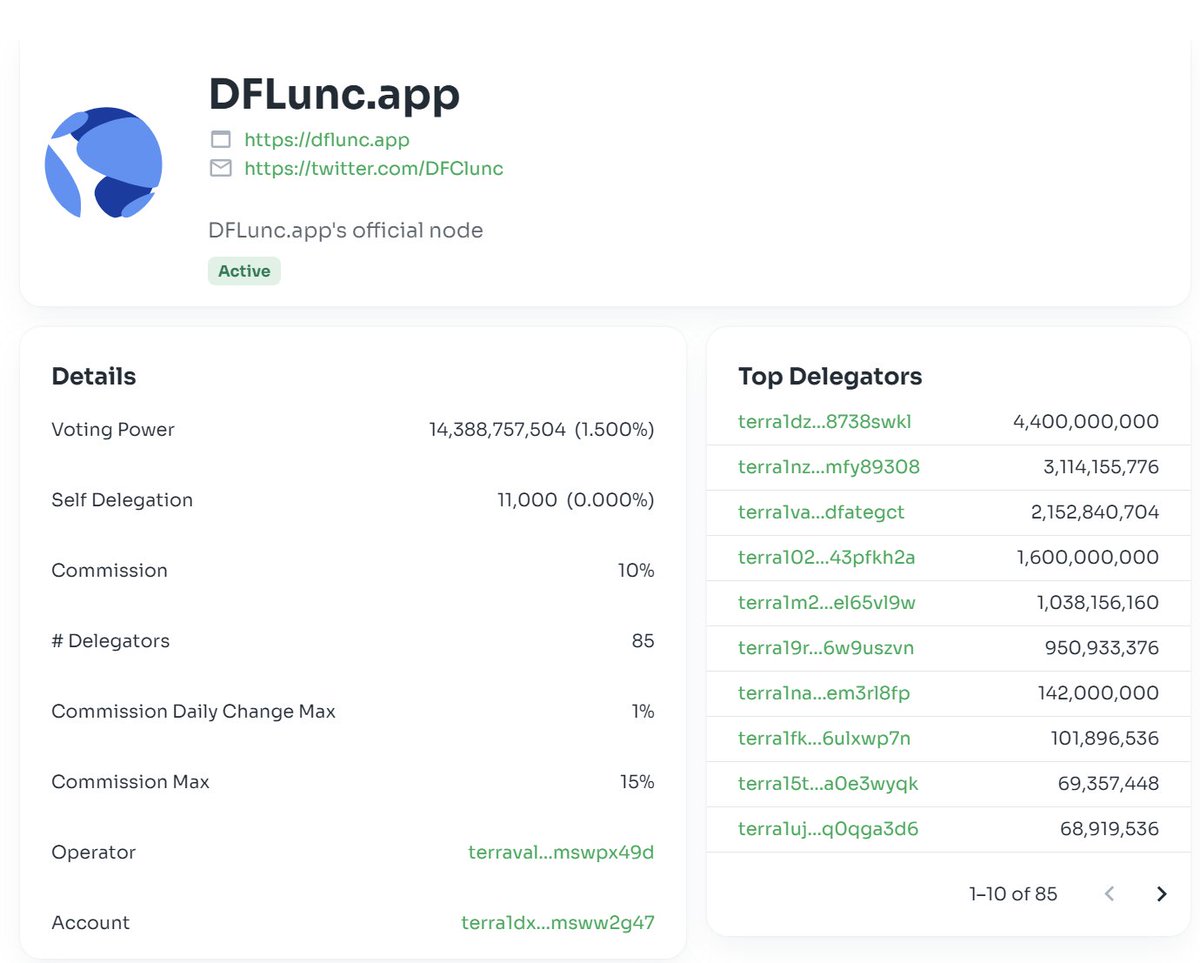The width and height of the screenshot is (1200, 963).
Task: Open delegator terra1m2...el65vl9w
Action: click(827, 602)
